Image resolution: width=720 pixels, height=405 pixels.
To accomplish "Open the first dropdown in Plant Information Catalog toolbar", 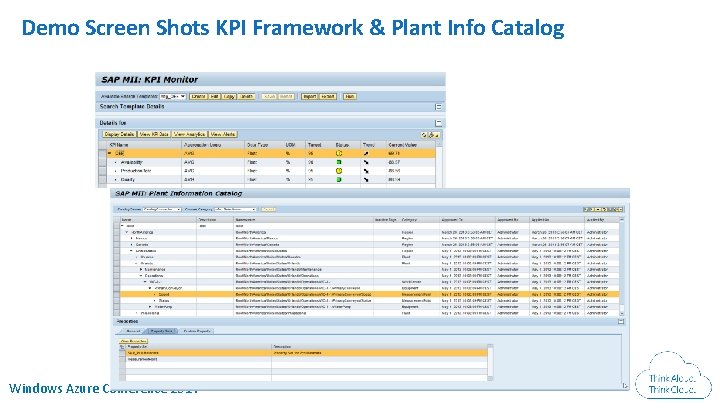I will 162,209.
